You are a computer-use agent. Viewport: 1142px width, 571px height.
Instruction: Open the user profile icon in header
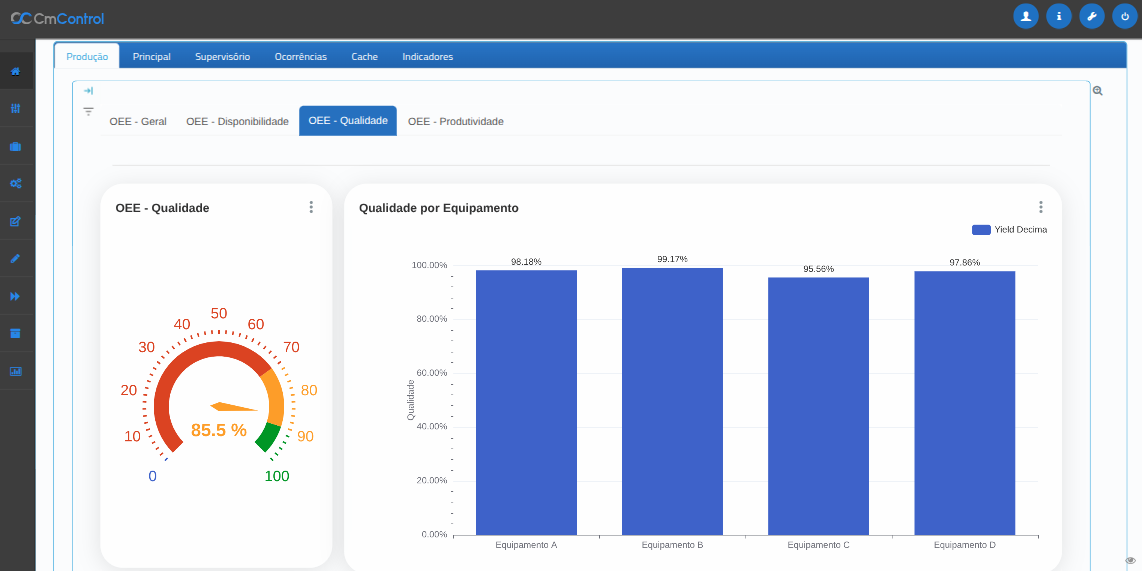tap(1025, 17)
